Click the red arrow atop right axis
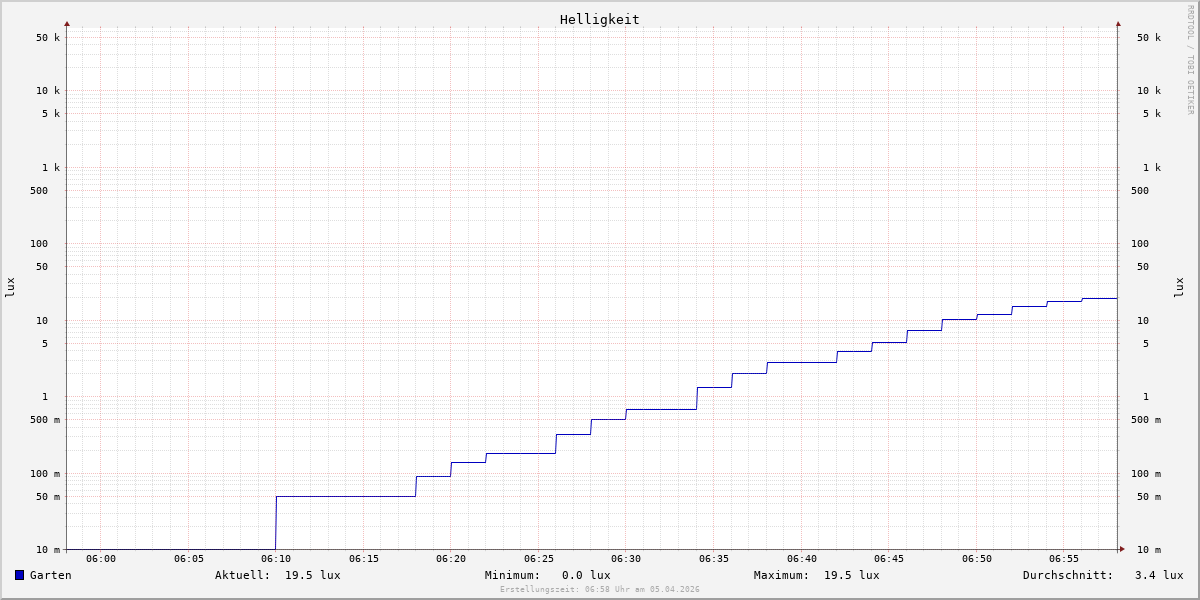 1118,23
